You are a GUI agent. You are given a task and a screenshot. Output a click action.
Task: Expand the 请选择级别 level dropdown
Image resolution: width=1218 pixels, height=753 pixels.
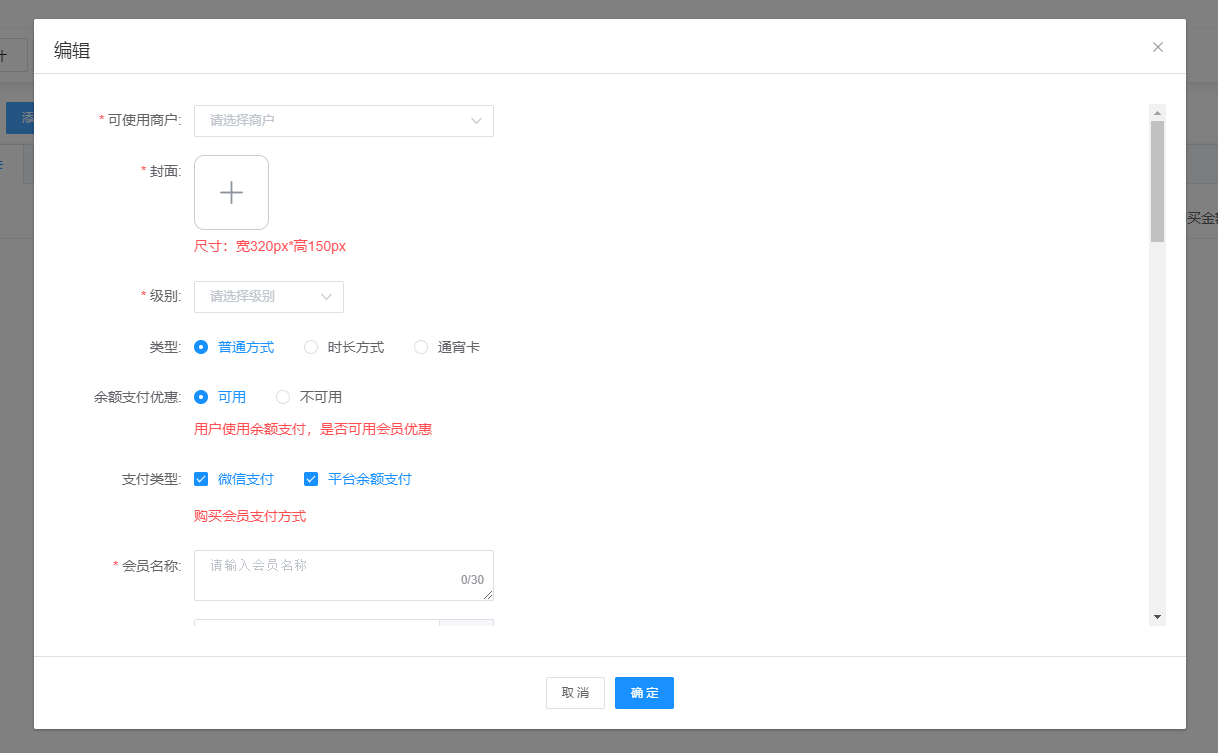pos(260,297)
